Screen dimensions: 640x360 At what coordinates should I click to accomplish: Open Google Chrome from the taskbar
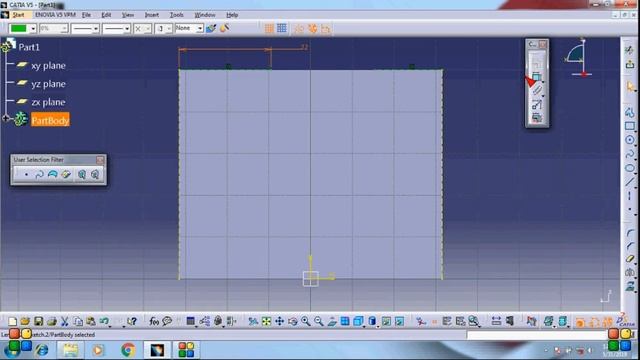[128, 350]
